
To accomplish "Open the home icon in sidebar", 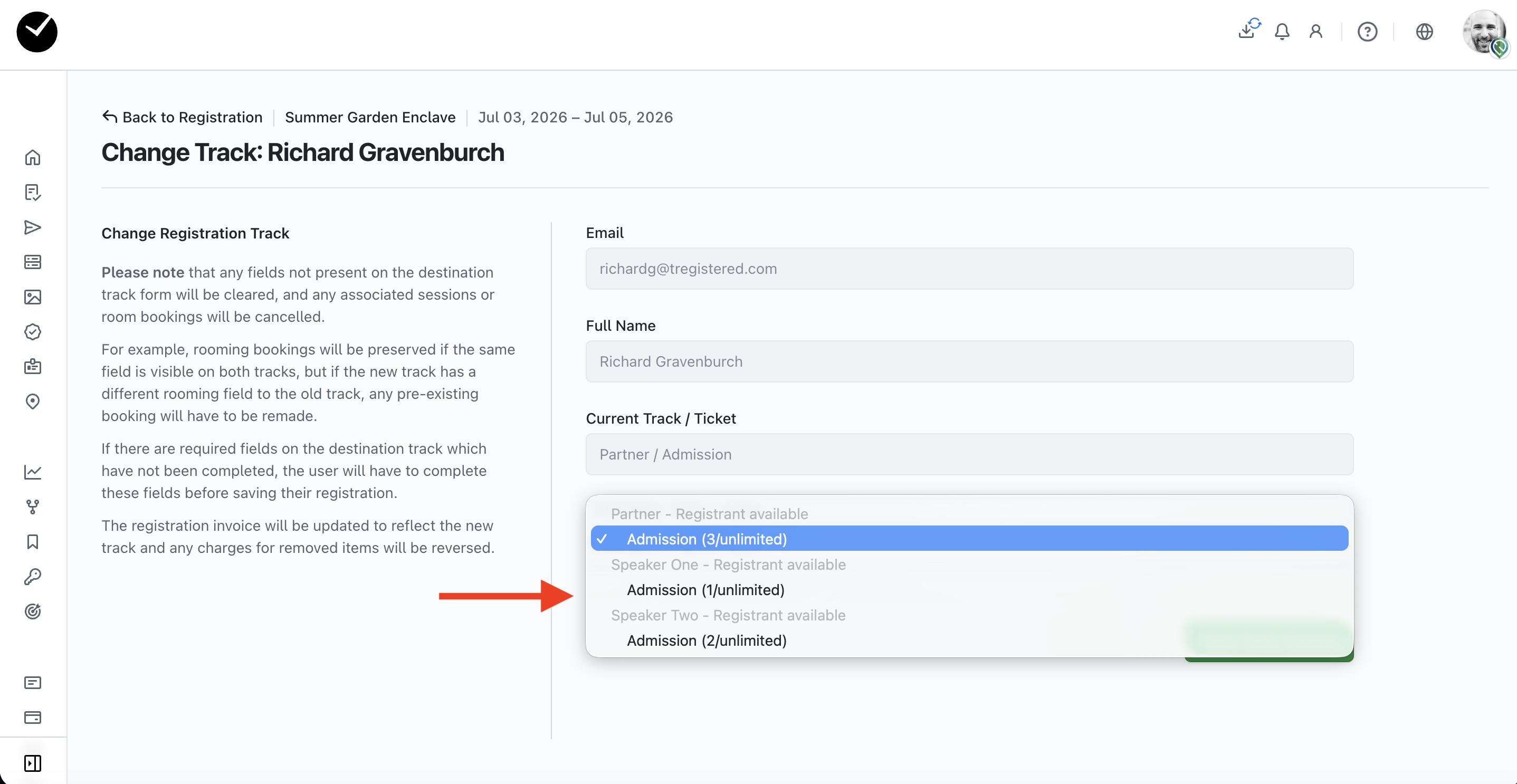I will (x=32, y=157).
